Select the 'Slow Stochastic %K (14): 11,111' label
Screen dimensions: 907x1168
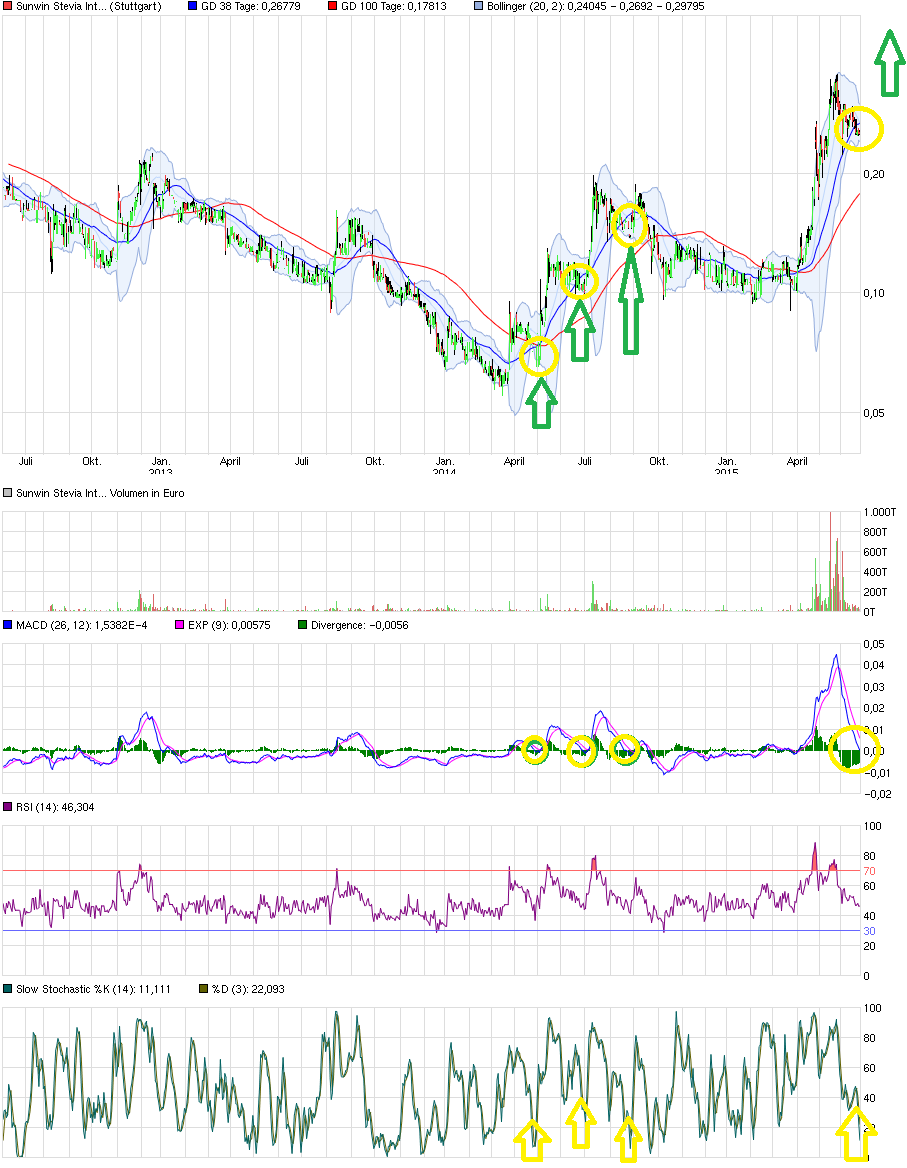point(93,989)
